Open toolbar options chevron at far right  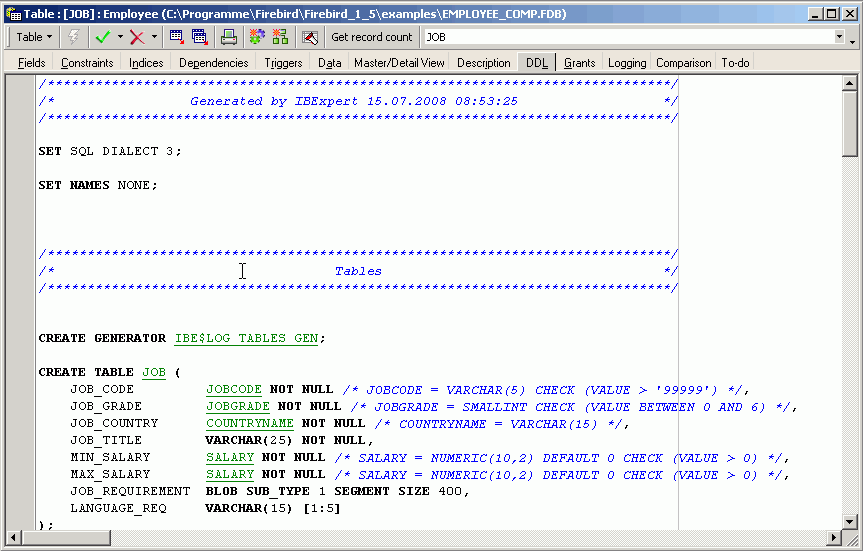[853, 42]
